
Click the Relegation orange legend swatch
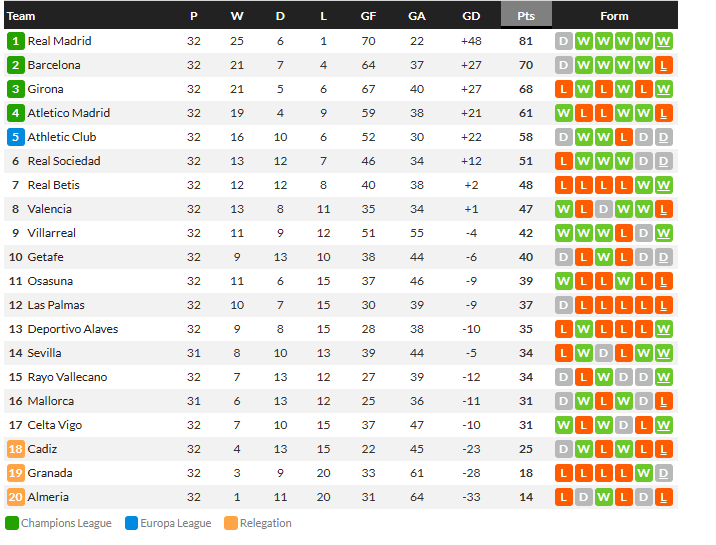coord(231,523)
